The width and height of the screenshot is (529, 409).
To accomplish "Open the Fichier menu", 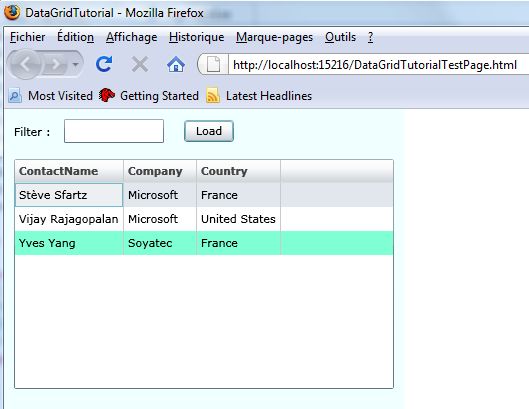I will [x=27, y=37].
